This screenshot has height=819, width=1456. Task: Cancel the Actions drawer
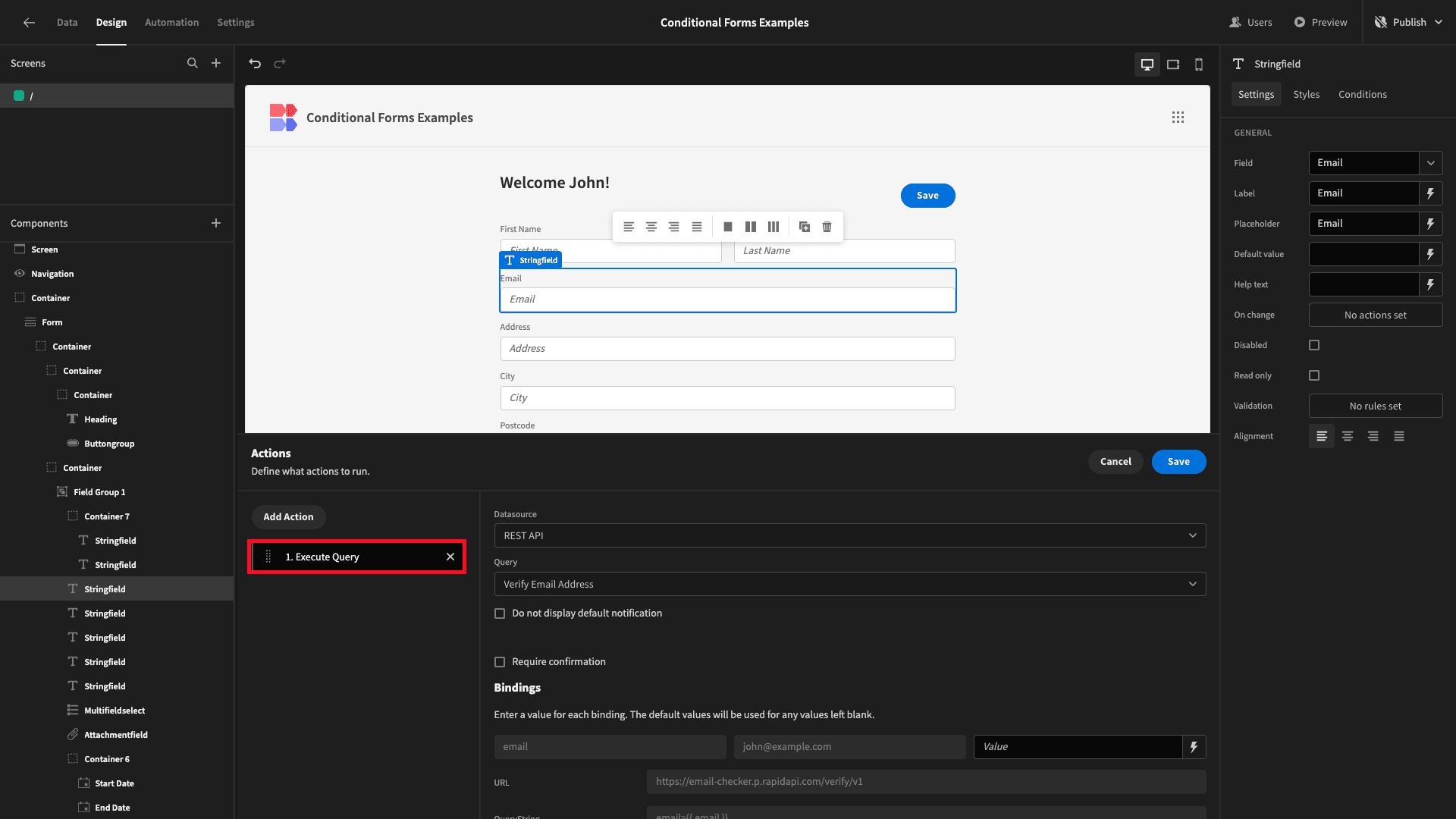[1116, 462]
